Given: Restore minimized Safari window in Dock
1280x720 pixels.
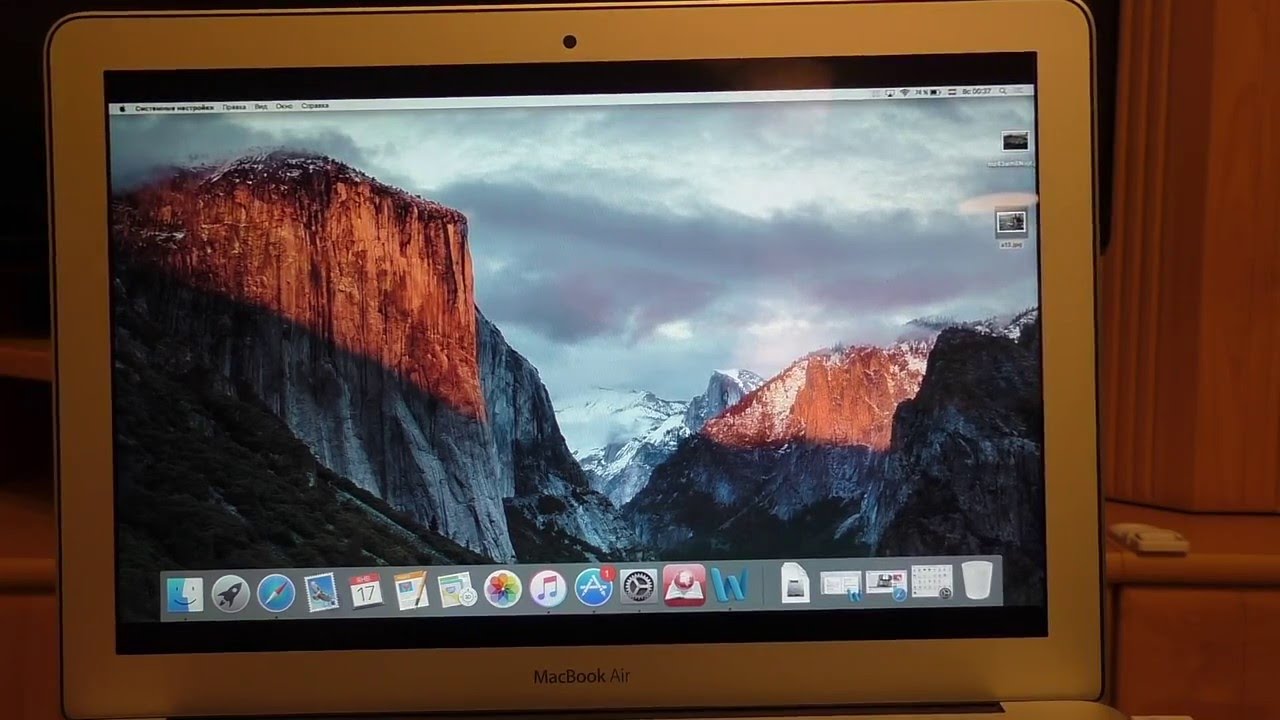Looking at the screenshot, I should tap(886, 583).
